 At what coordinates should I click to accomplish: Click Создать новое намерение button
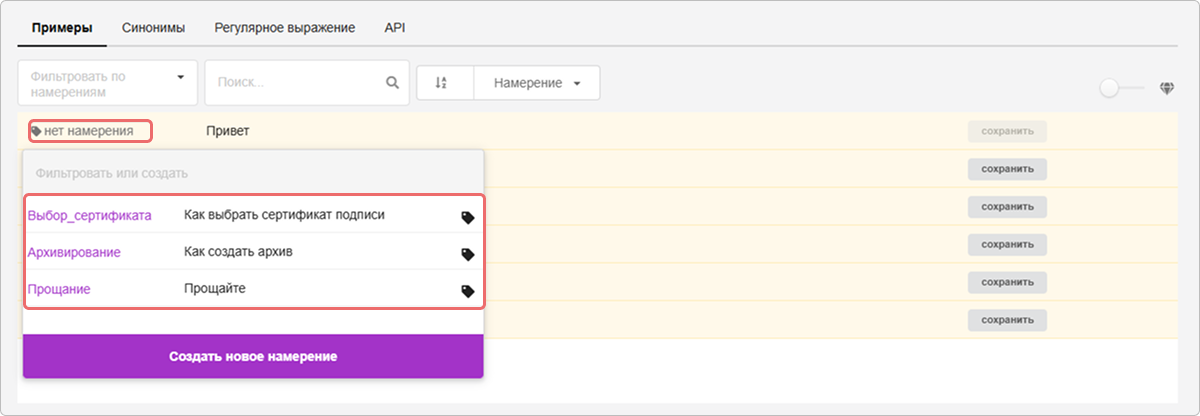(x=253, y=356)
